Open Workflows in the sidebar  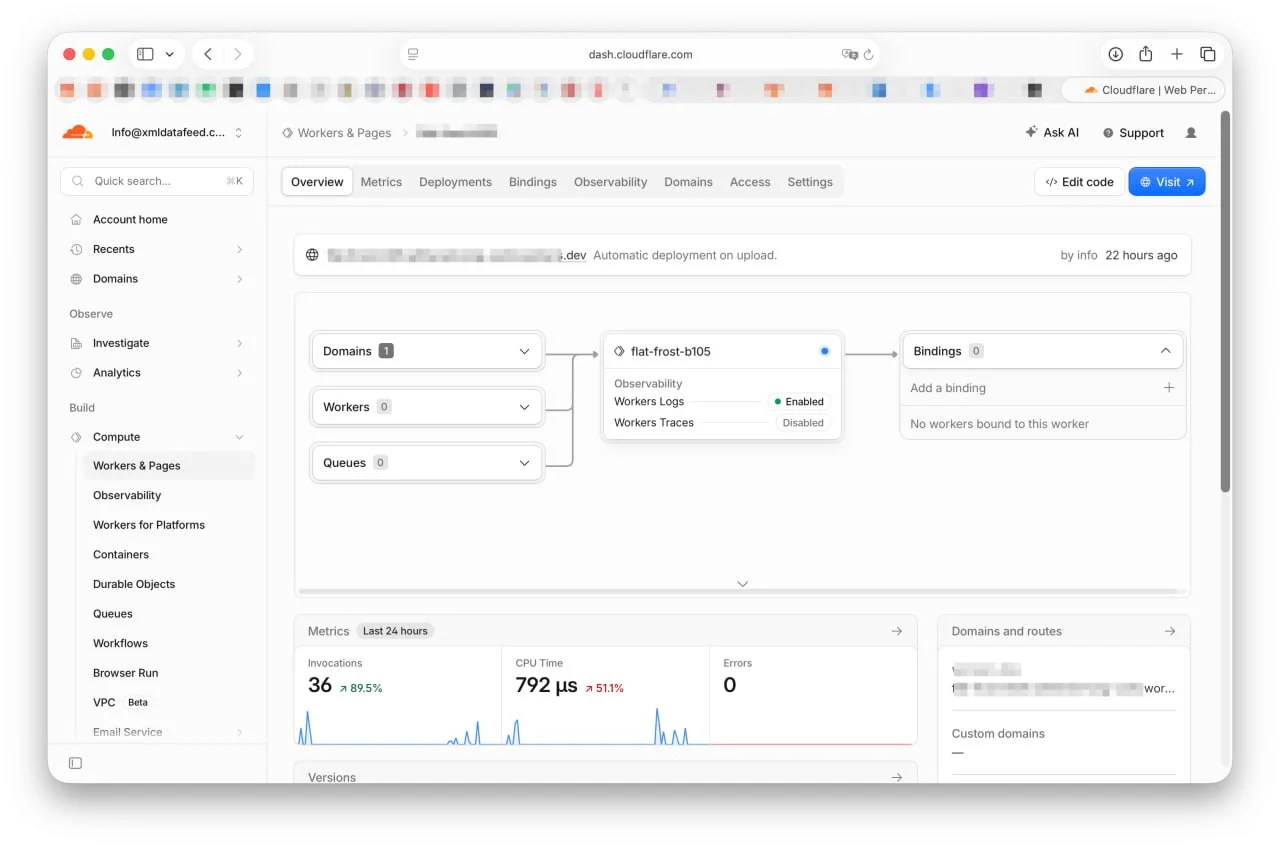tap(120, 643)
